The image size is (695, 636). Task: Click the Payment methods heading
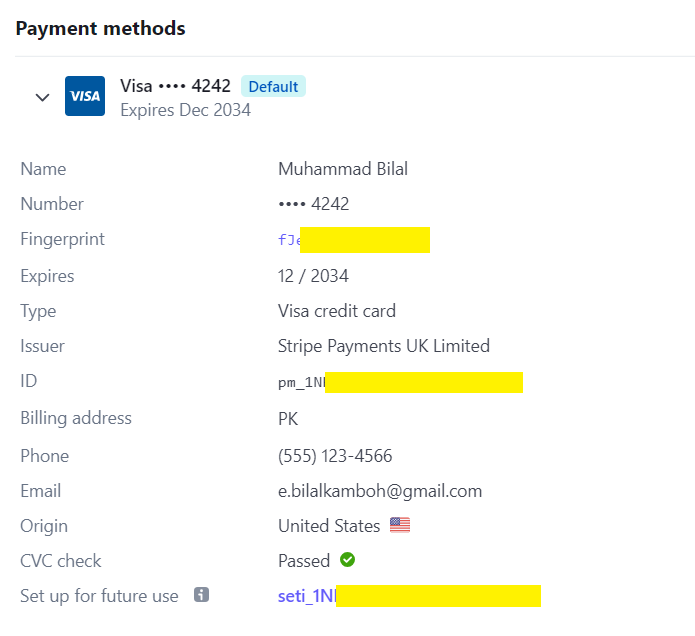tap(101, 28)
